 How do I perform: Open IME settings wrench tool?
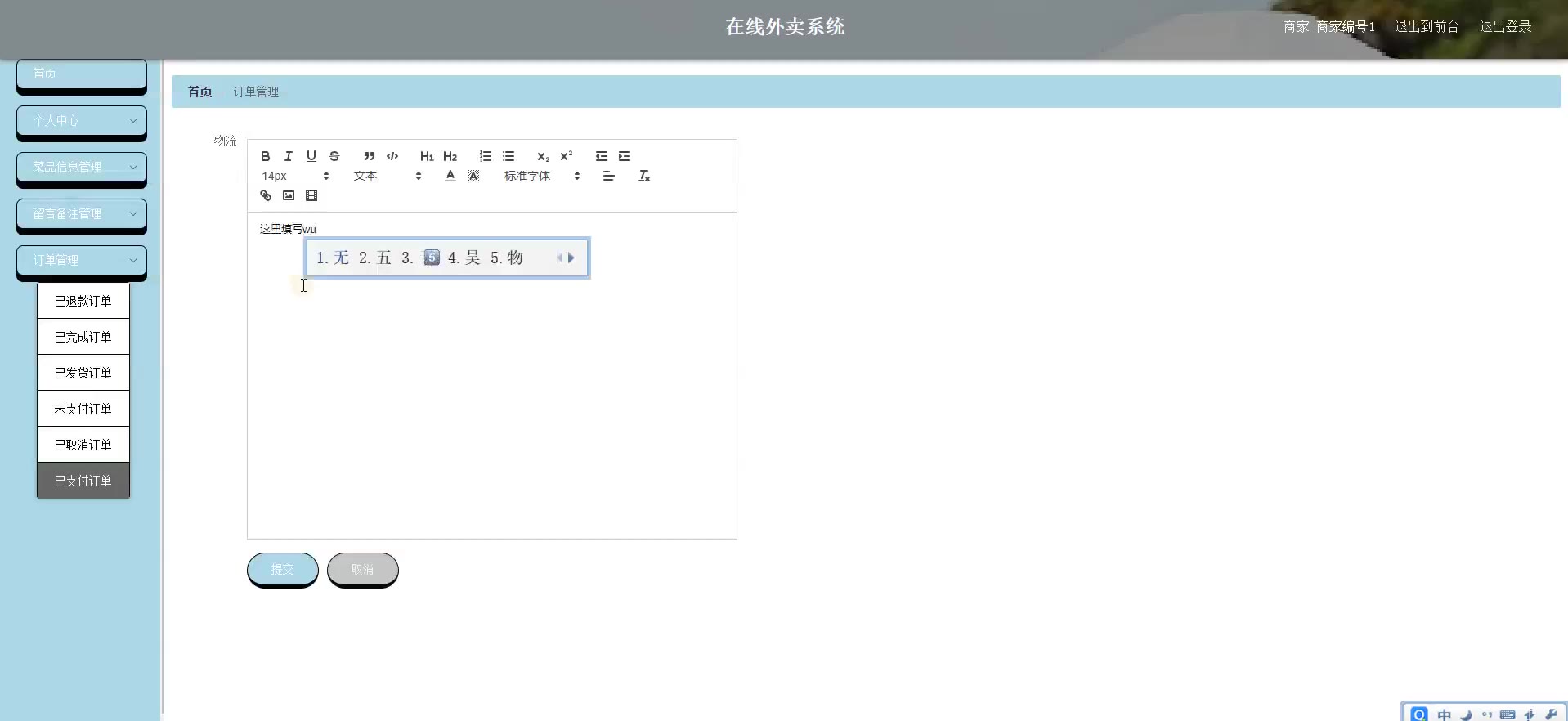[x=1551, y=714]
